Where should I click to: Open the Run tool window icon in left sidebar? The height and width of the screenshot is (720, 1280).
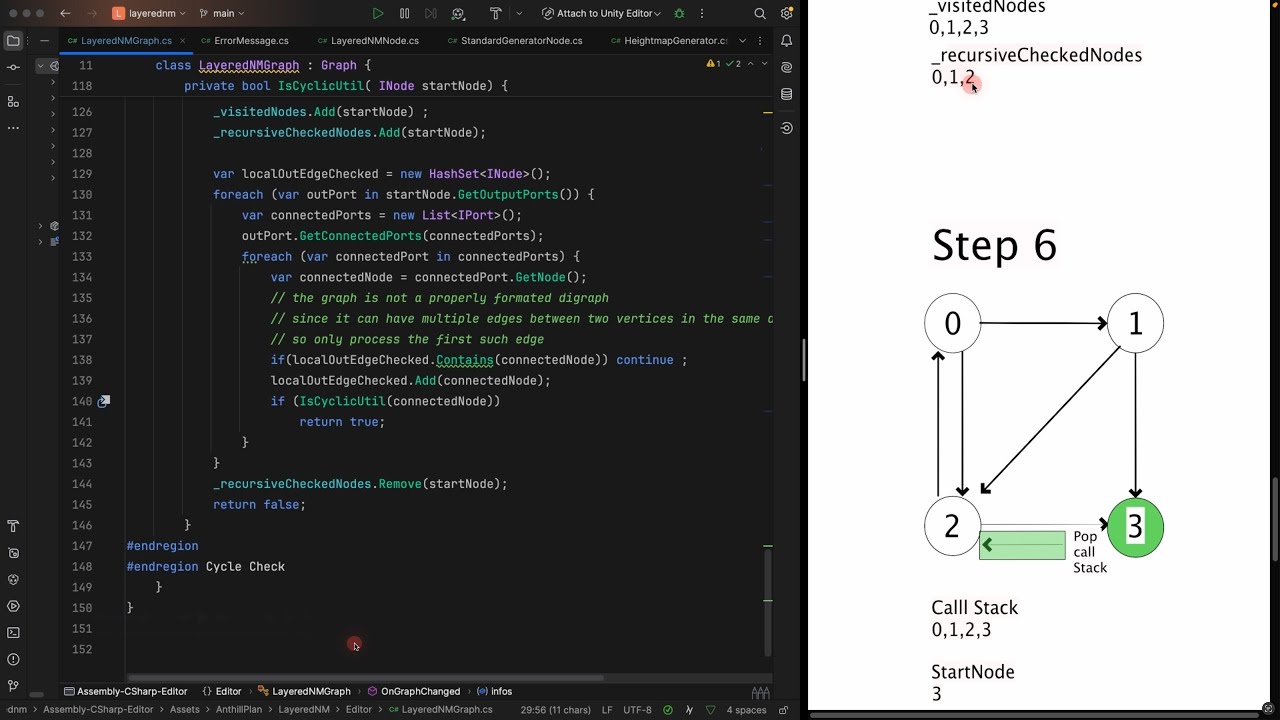(x=13, y=606)
